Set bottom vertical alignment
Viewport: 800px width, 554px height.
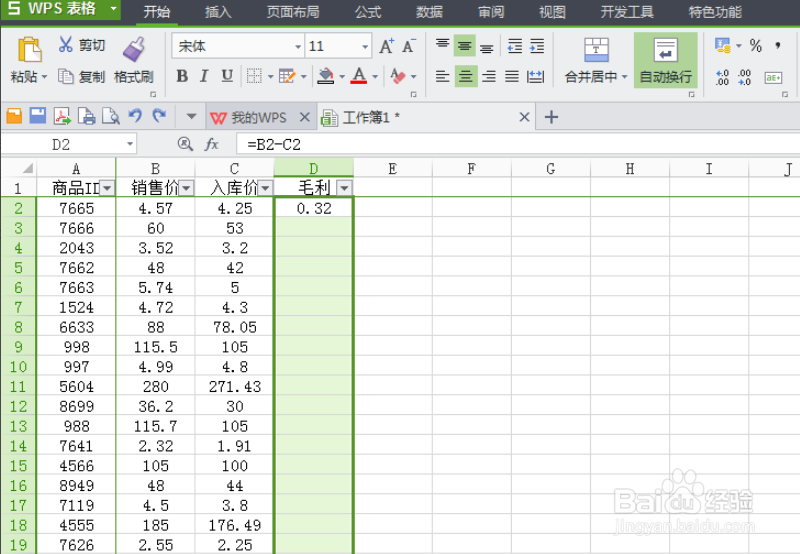pyautogui.click(x=487, y=47)
